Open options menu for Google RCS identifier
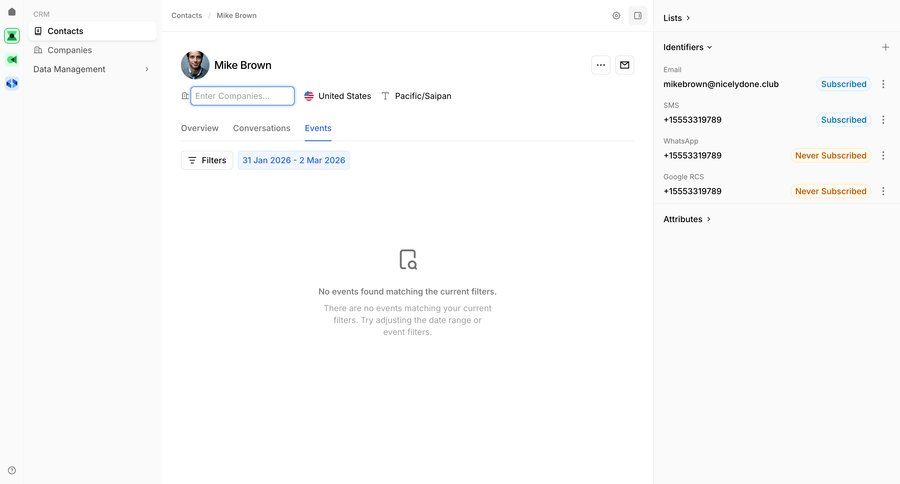Screen dimensions: 900x484 click(883, 191)
